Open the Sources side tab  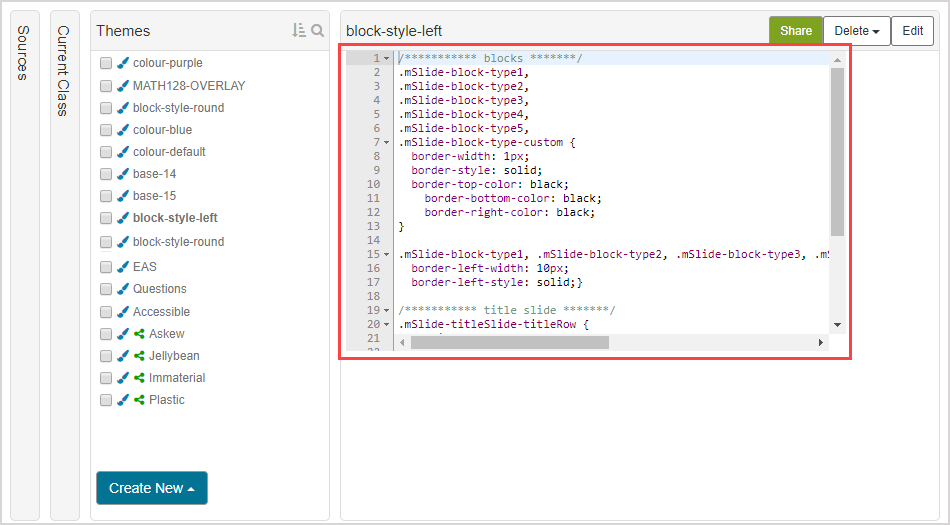24,53
